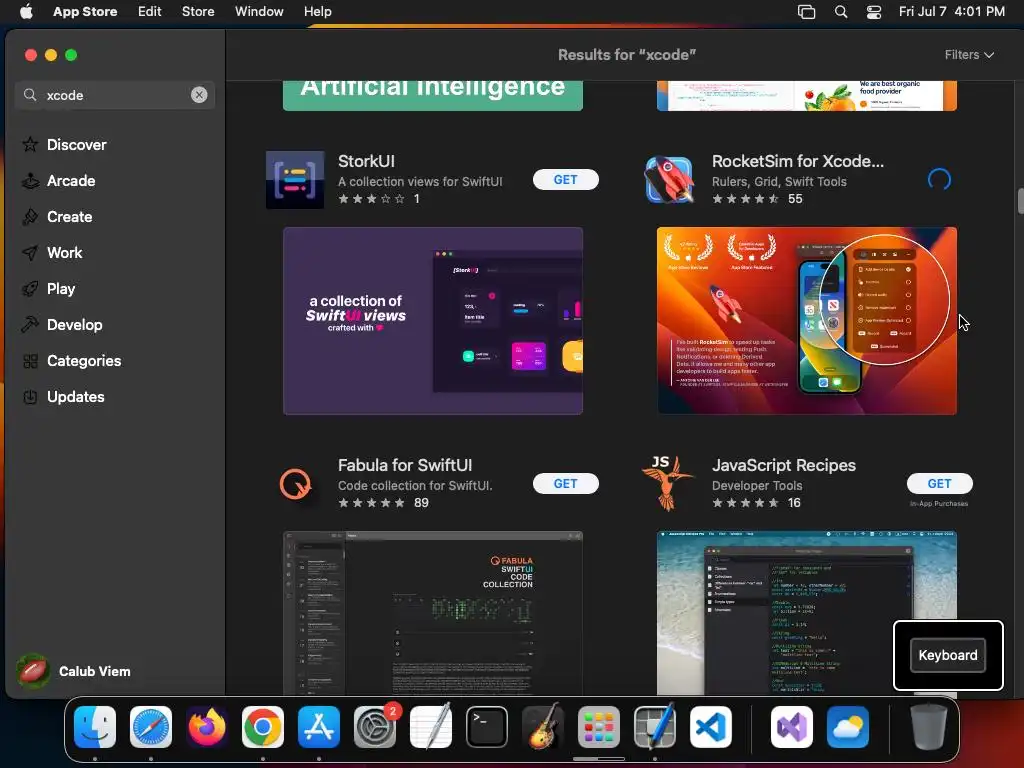1024x768 pixels.
Task: Open the App Store menu
Action: [85, 12]
